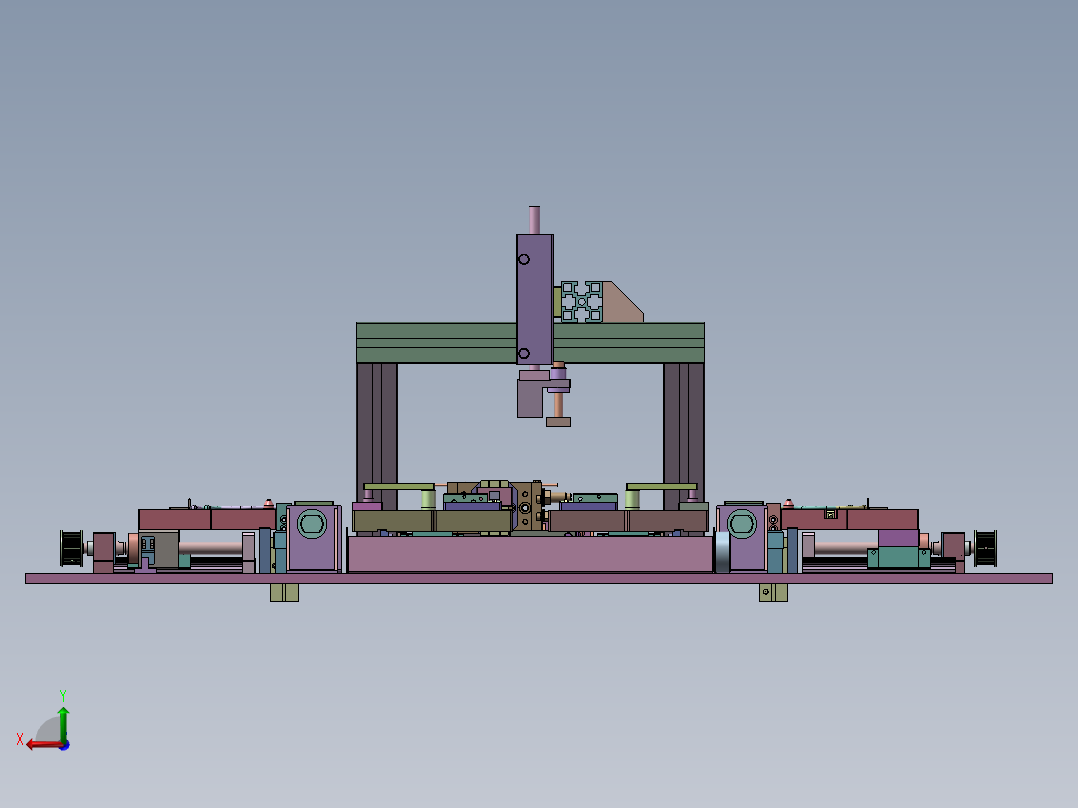Select the green horizontal gantry beam
1078x808 pixels.
point(530,342)
